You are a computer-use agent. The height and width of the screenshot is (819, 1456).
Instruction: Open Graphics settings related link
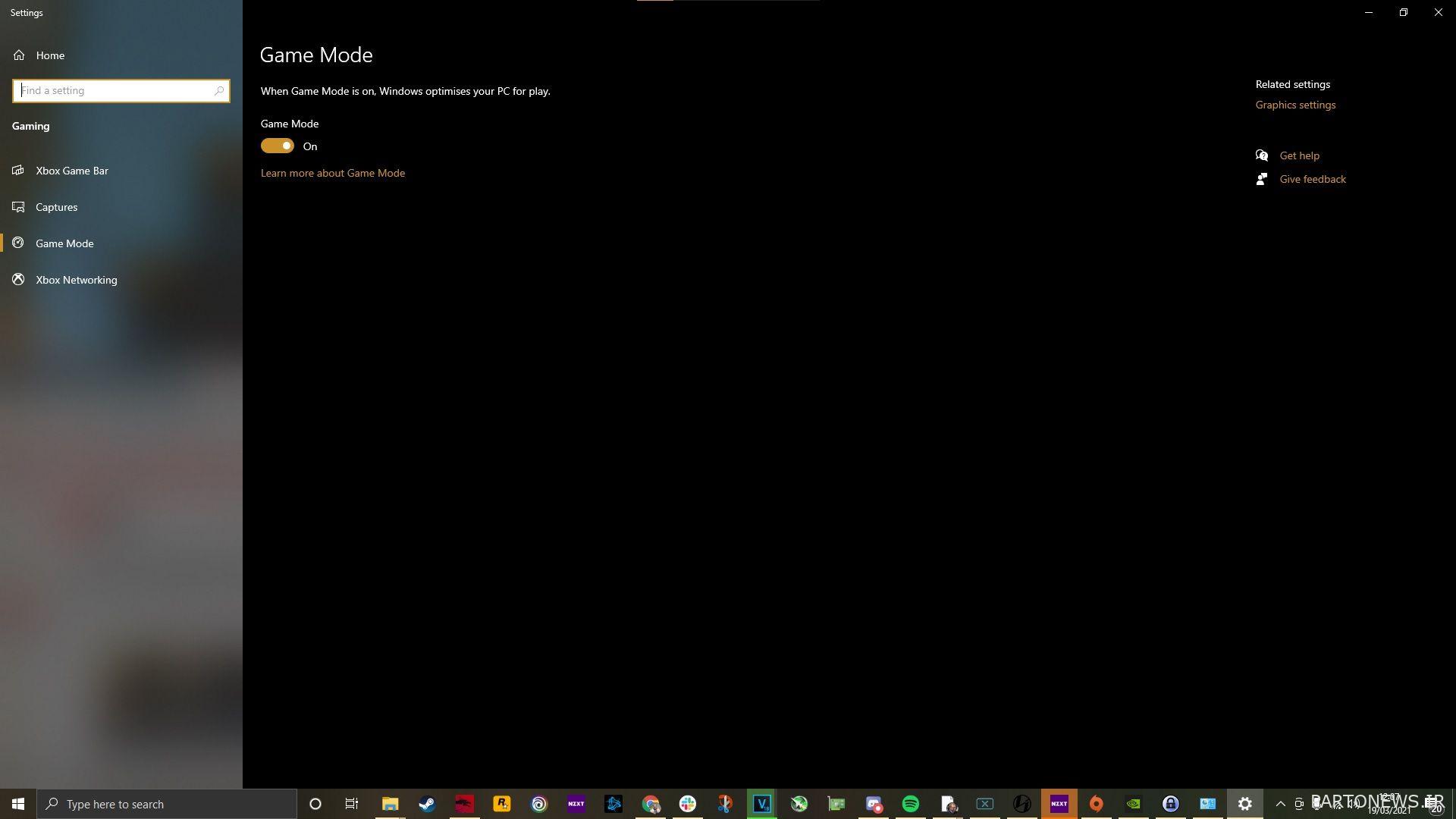1295,105
